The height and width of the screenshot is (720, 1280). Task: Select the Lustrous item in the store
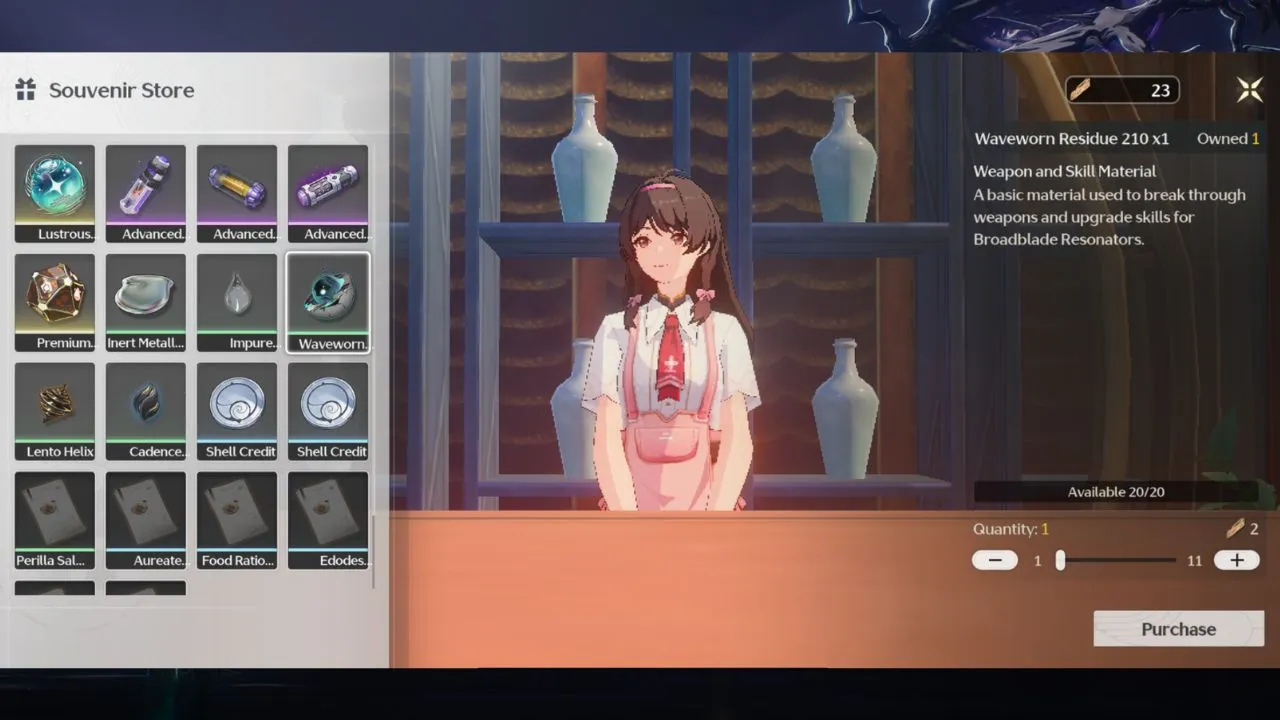tap(55, 193)
